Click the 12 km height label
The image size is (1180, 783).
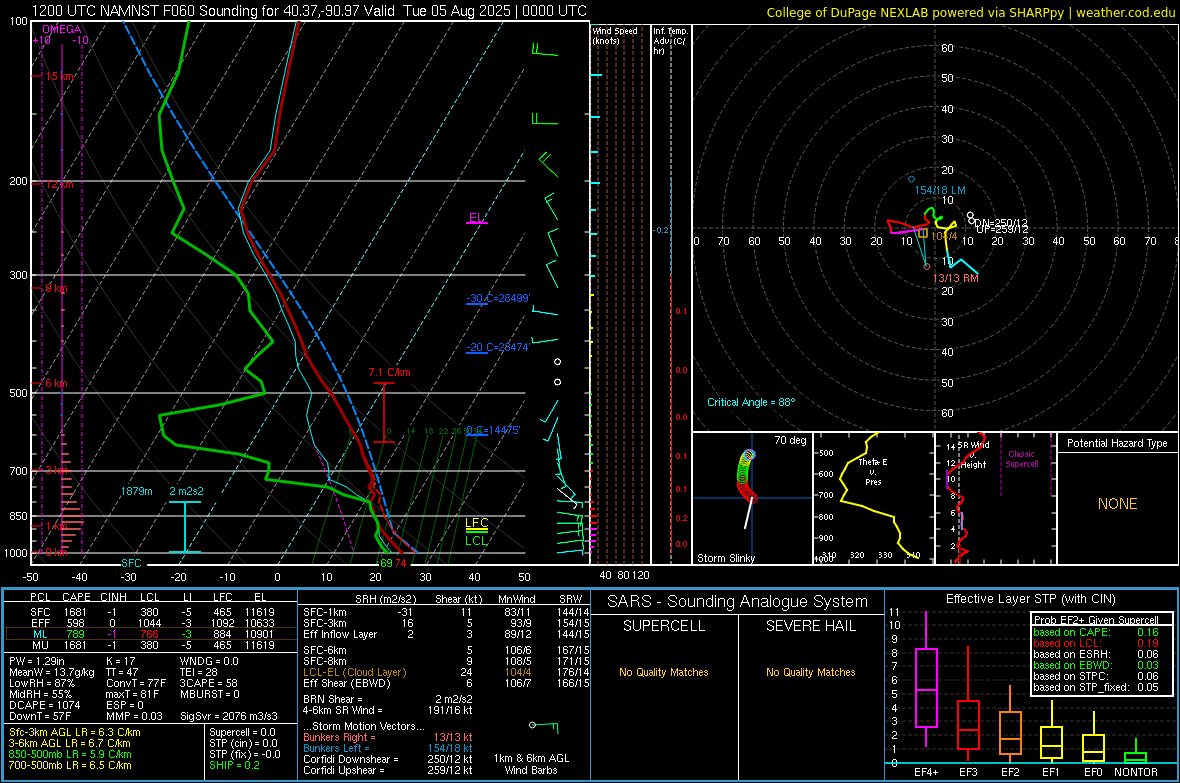coord(59,184)
